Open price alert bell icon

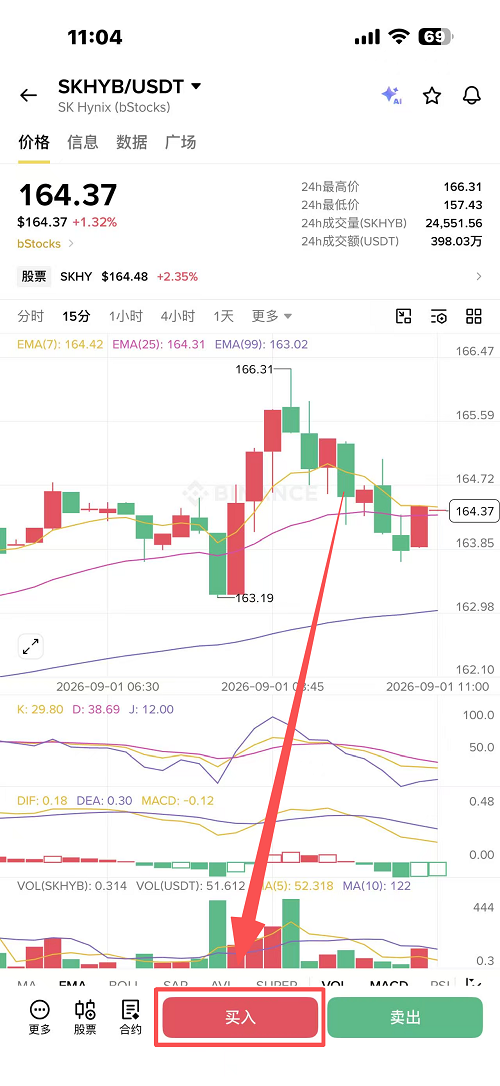tap(472, 96)
